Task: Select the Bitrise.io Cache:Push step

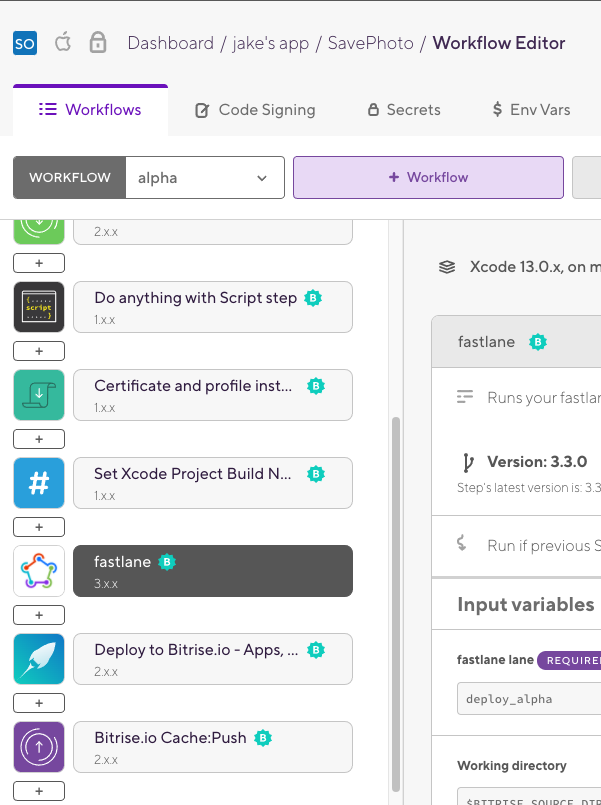Action: (x=213, y=747)
